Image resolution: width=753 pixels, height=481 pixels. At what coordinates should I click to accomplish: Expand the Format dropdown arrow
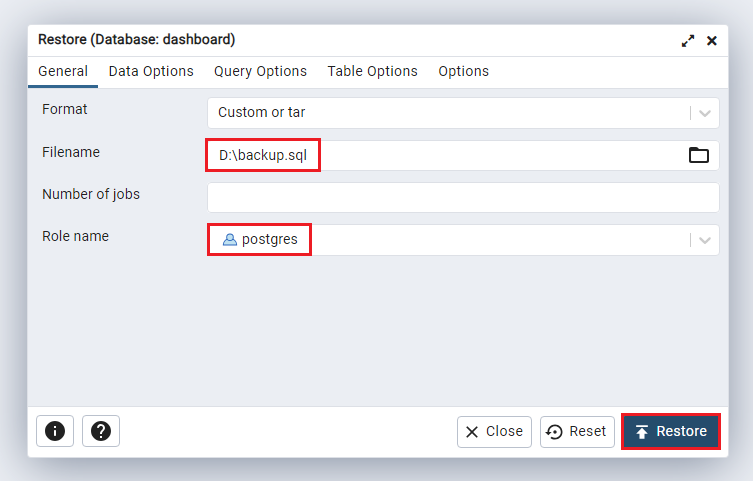705,113
